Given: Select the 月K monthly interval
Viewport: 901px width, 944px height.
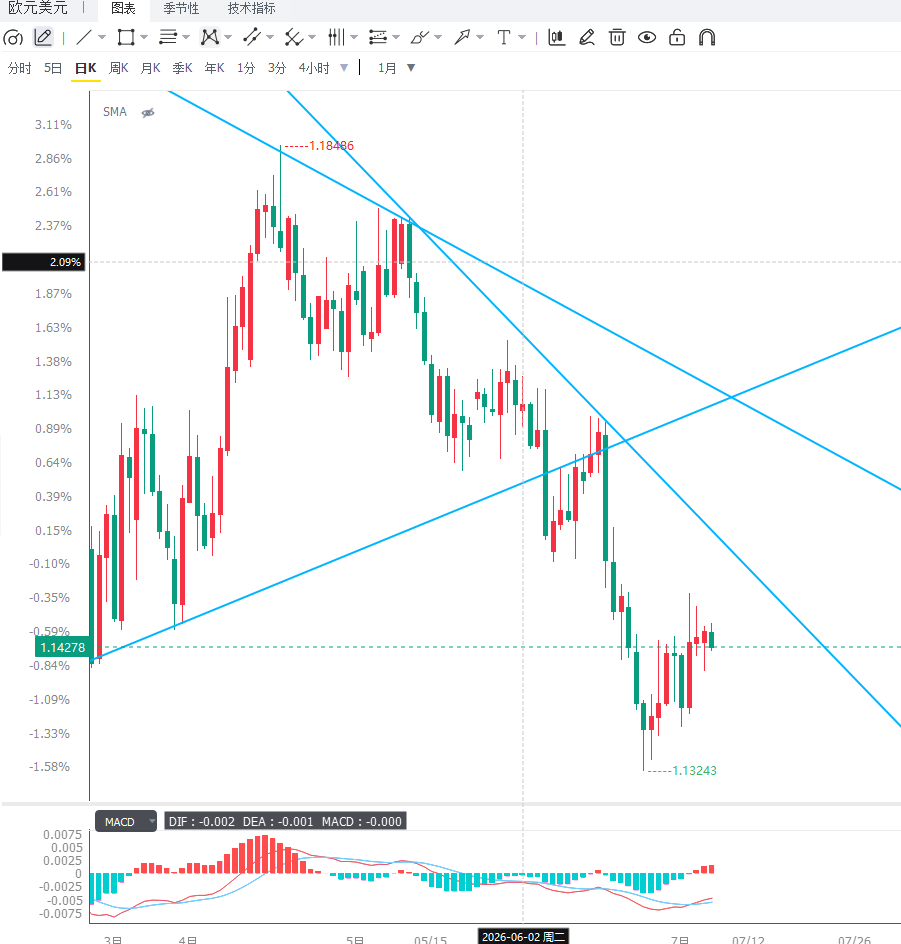Looking at the screenshot, I should (150, 68).
